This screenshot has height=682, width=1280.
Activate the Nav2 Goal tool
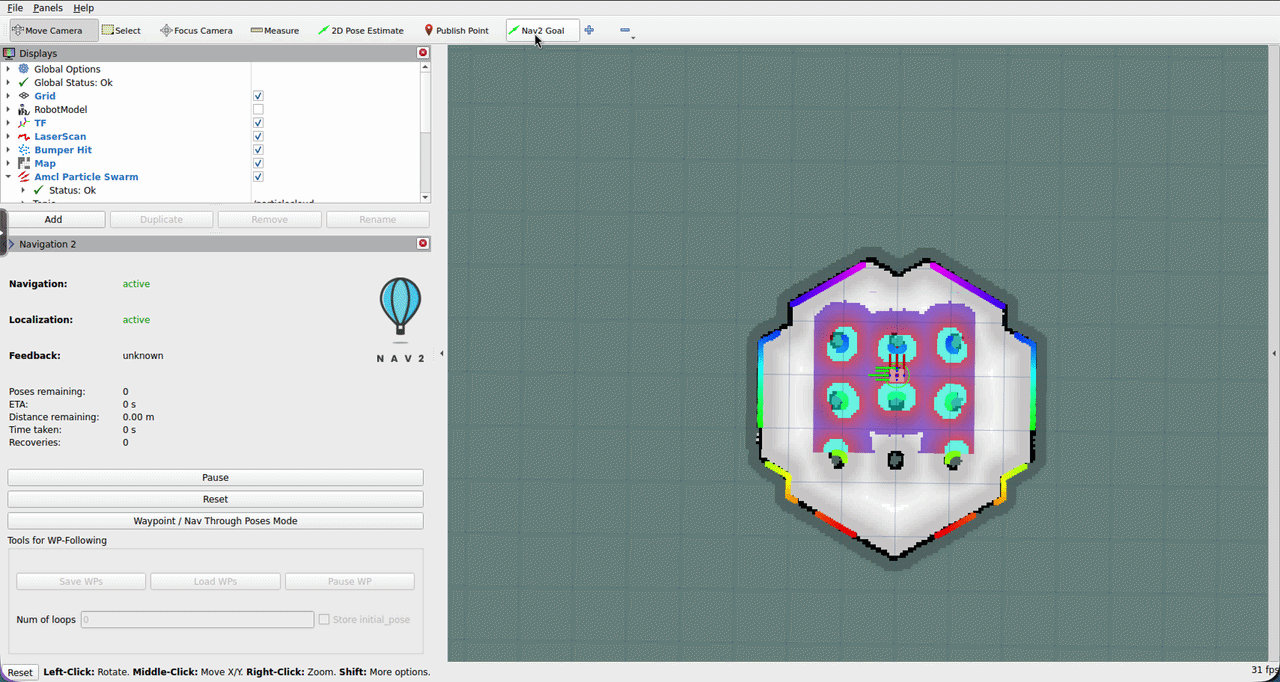click(542, 30)
